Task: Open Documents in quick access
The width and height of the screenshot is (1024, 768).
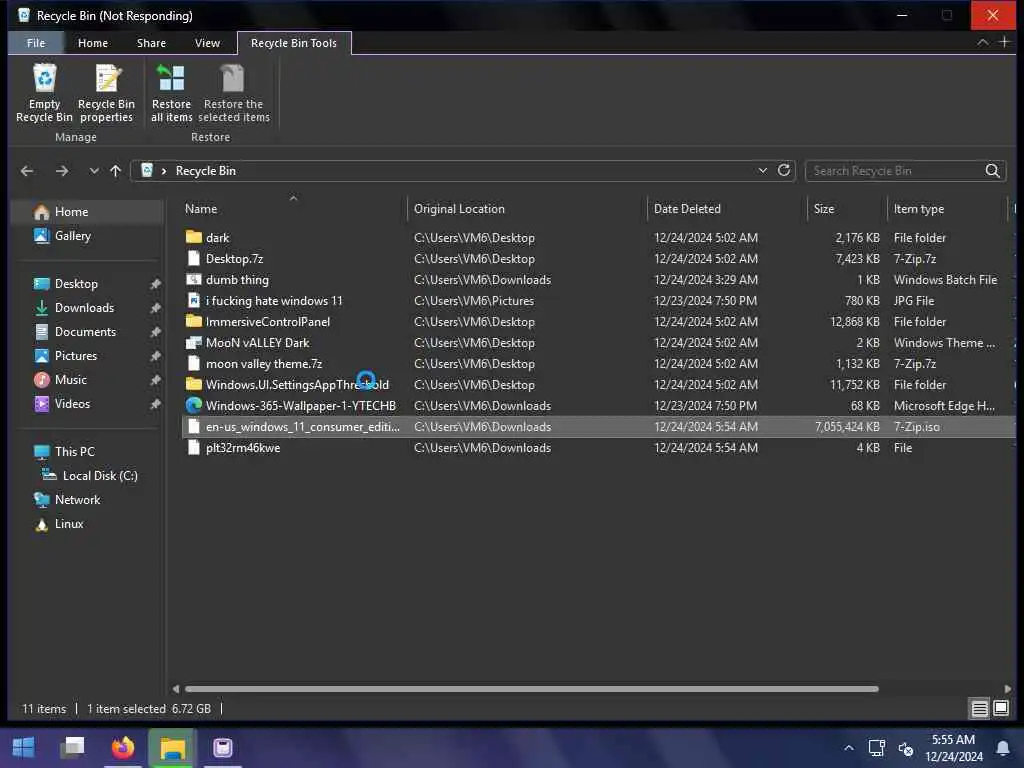Action: pyautogui.click(x=87, y=332)
